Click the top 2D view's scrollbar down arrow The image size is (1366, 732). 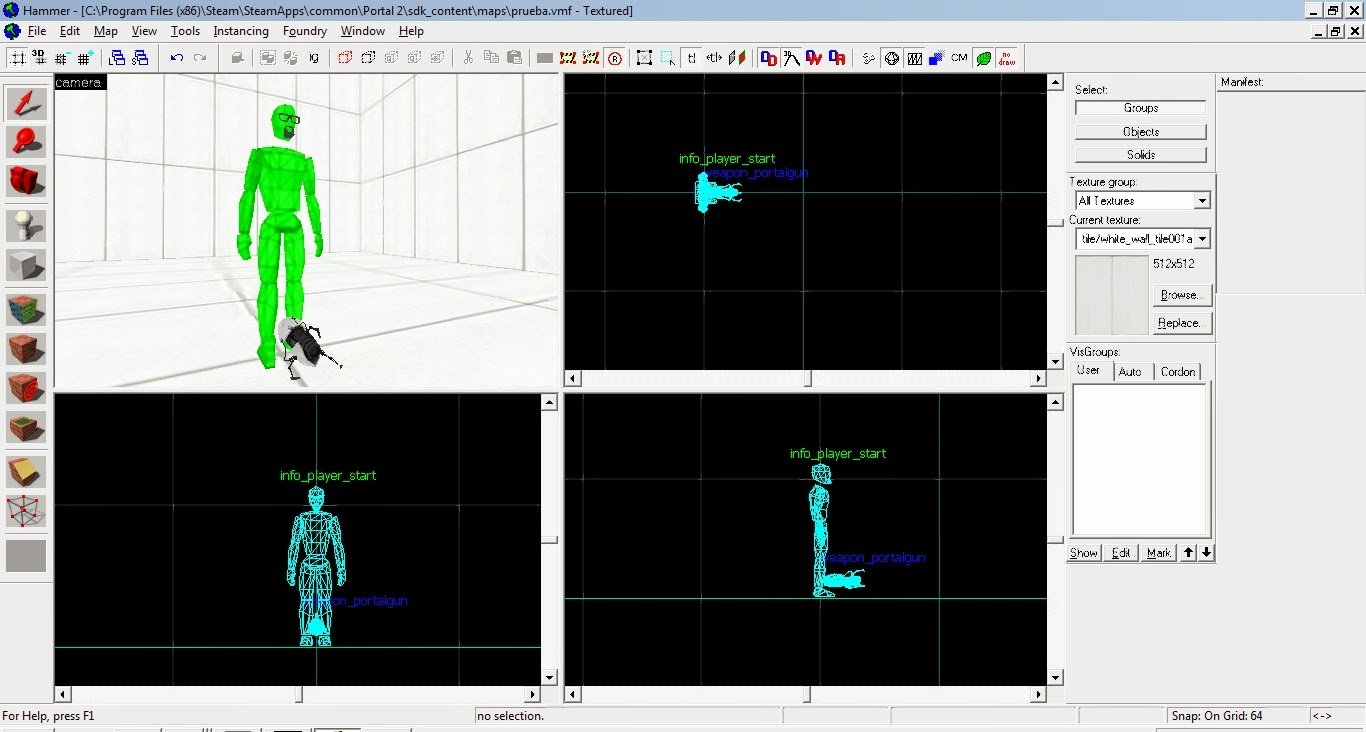pyautogui.click(x=1055, y=363)
